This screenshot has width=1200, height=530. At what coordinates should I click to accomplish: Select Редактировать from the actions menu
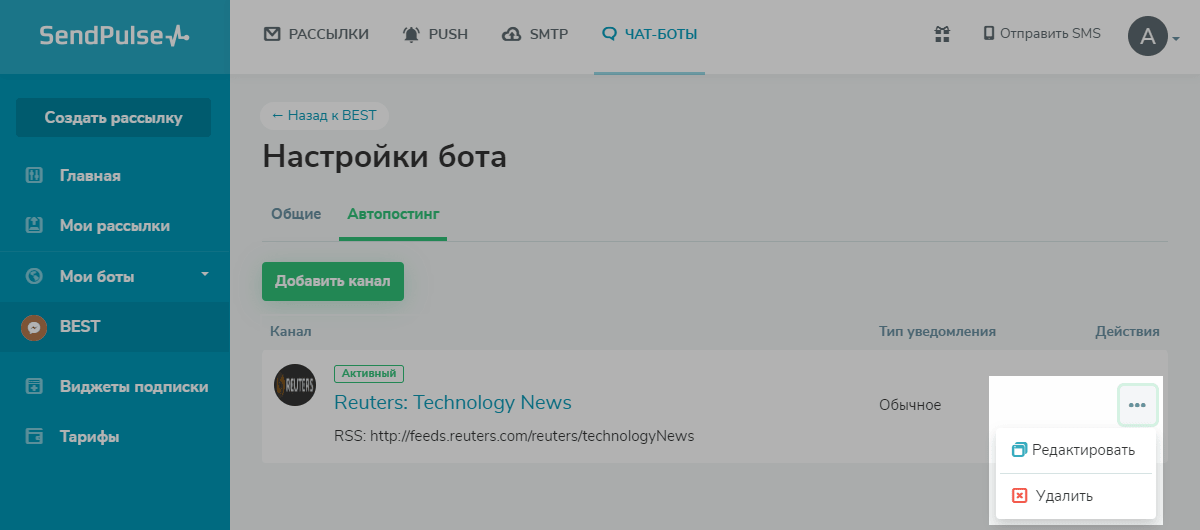(1075, 450)
